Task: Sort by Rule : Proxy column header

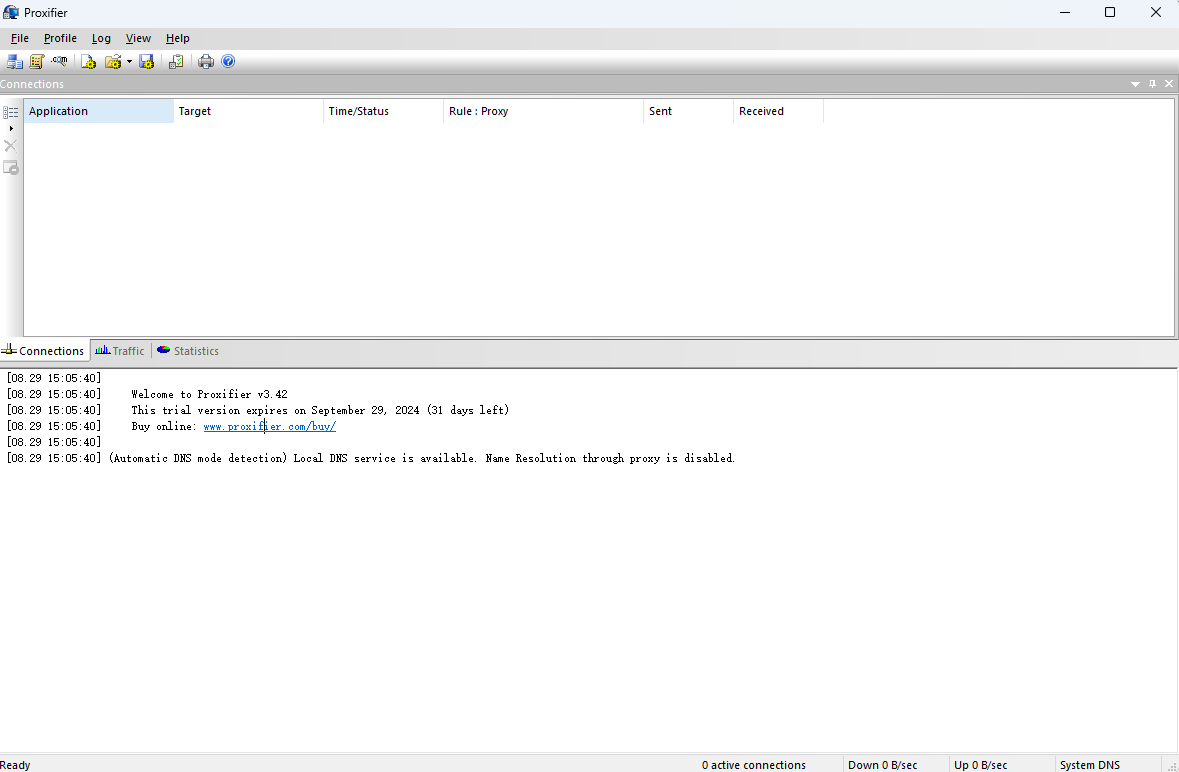Action: (544, 111)
